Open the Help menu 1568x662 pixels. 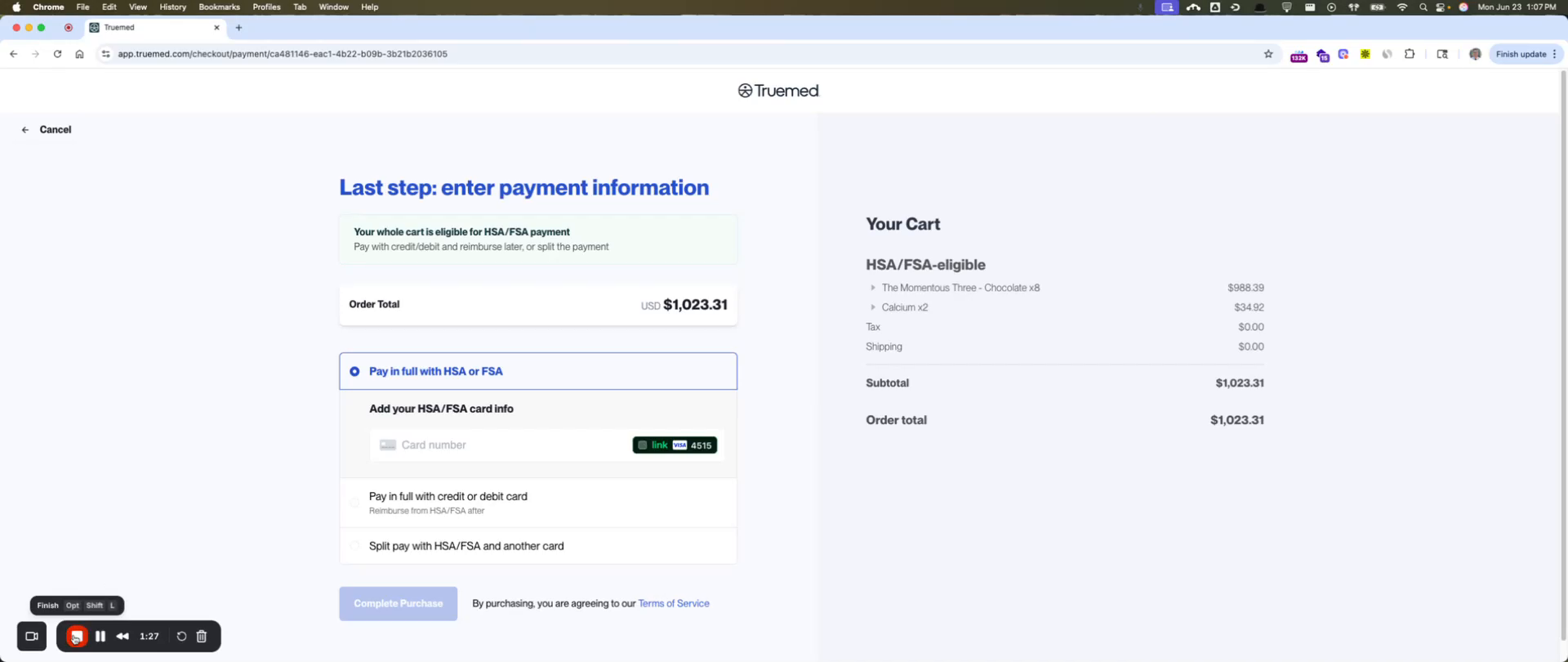click(369, 7)
